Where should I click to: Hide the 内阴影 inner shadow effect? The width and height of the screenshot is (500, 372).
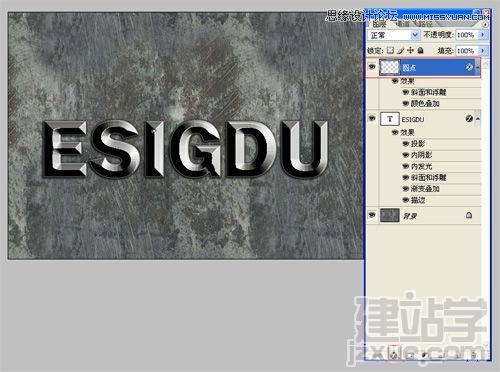point(406,155)
